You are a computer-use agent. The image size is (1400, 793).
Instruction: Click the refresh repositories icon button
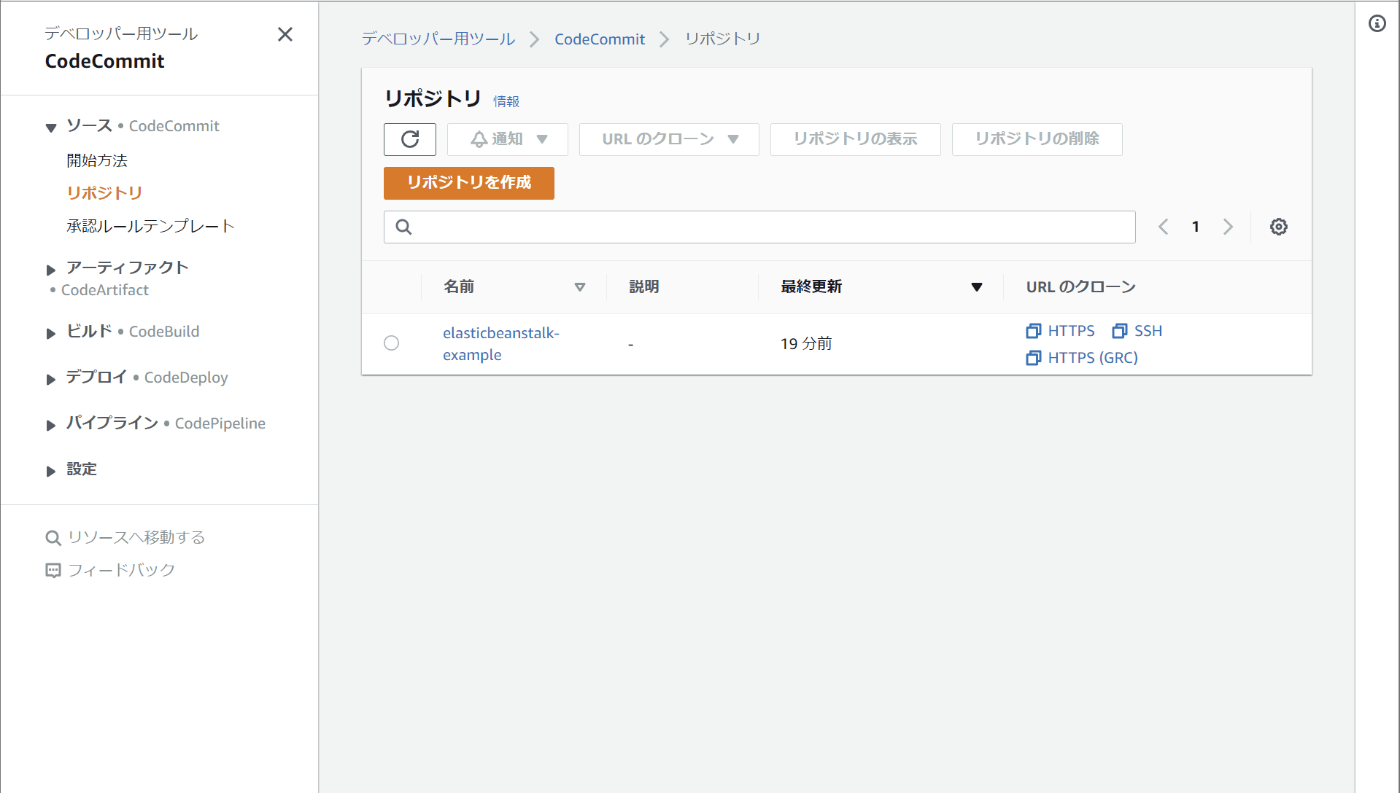410,139
